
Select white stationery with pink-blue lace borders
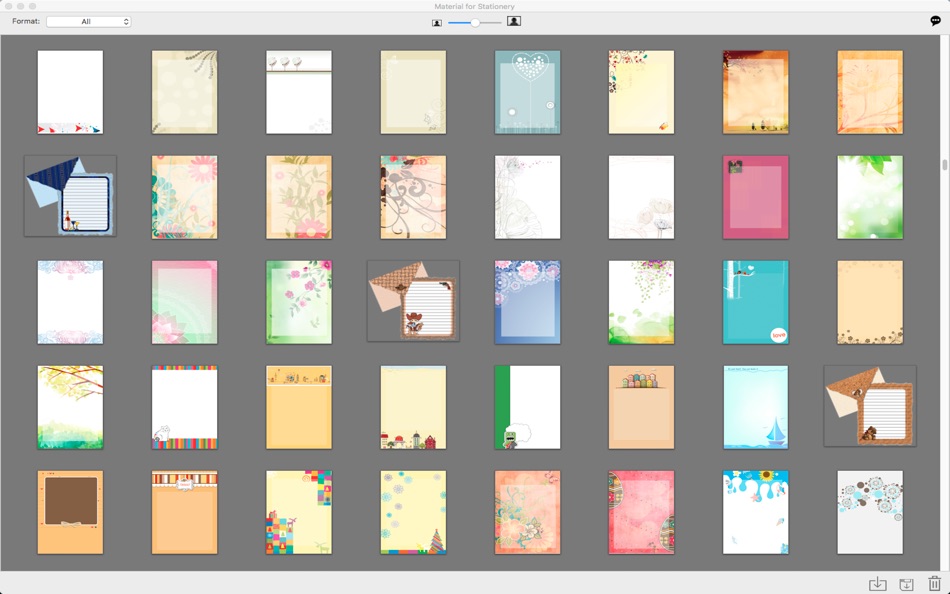(70, 302)
